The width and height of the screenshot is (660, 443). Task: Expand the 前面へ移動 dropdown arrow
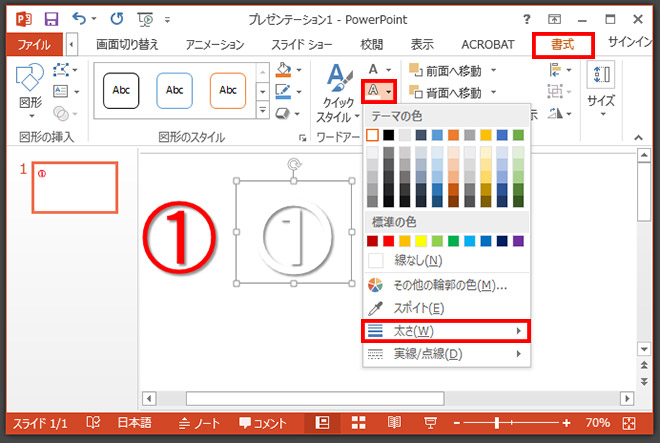click(x=493, y=70)
